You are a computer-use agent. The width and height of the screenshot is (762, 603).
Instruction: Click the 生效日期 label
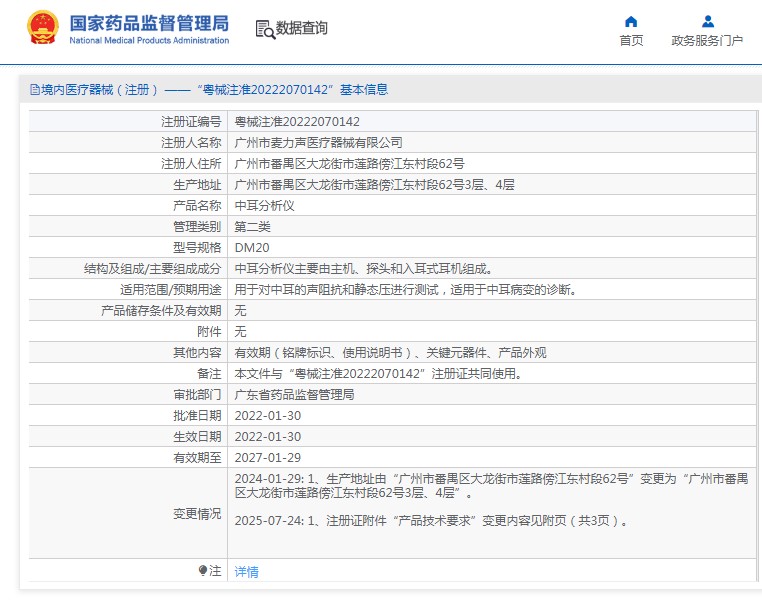pos(197,437)
